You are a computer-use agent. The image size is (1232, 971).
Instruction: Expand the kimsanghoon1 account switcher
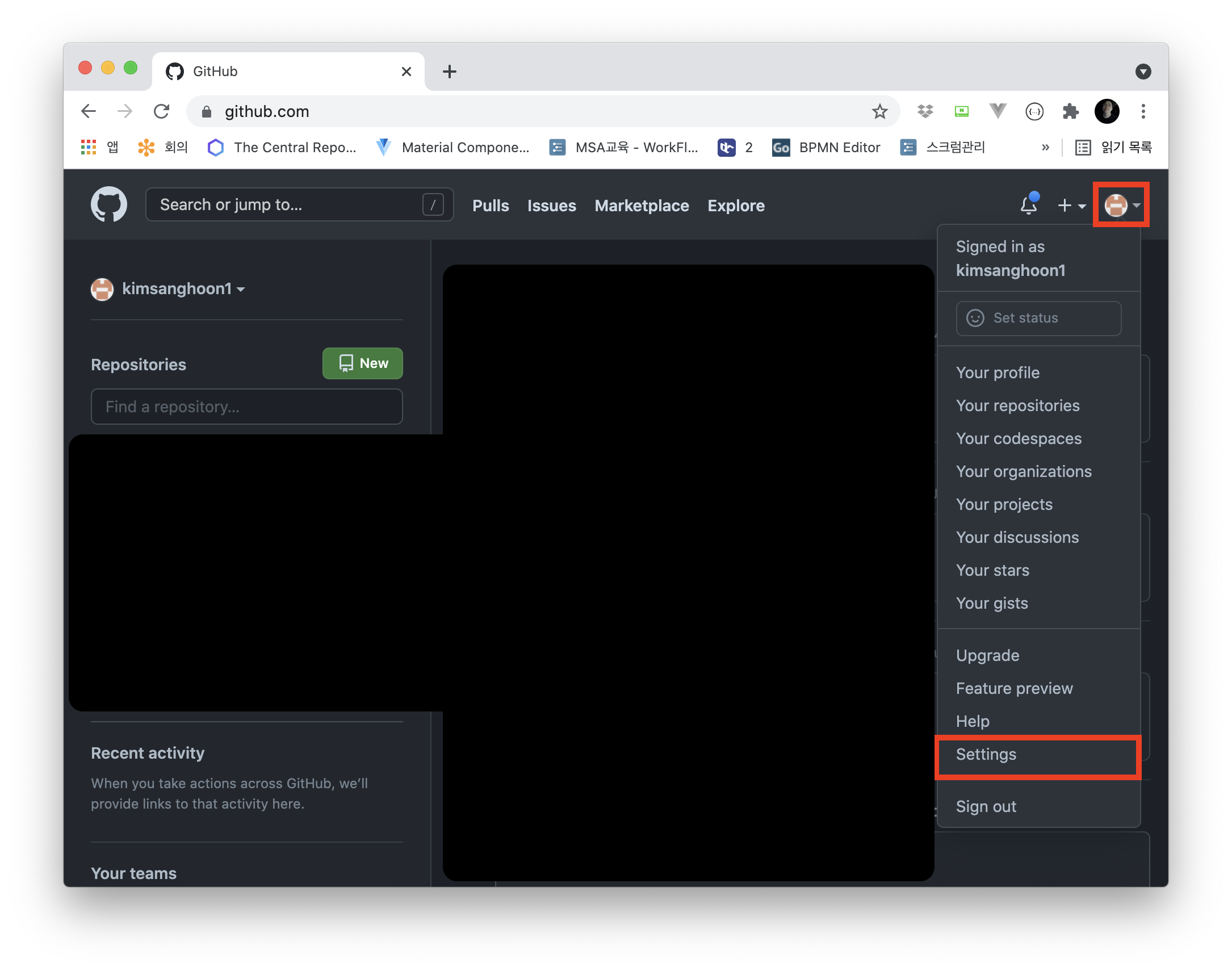[168, 289]
